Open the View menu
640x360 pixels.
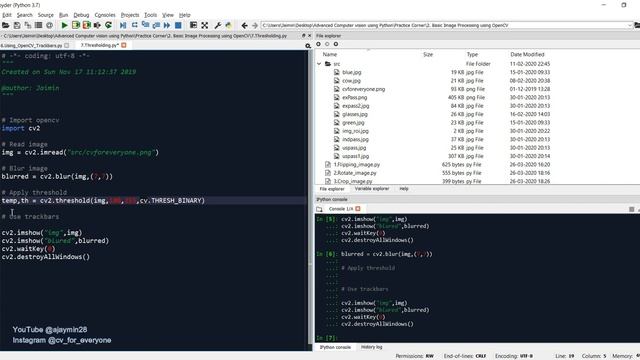(168, 15)
